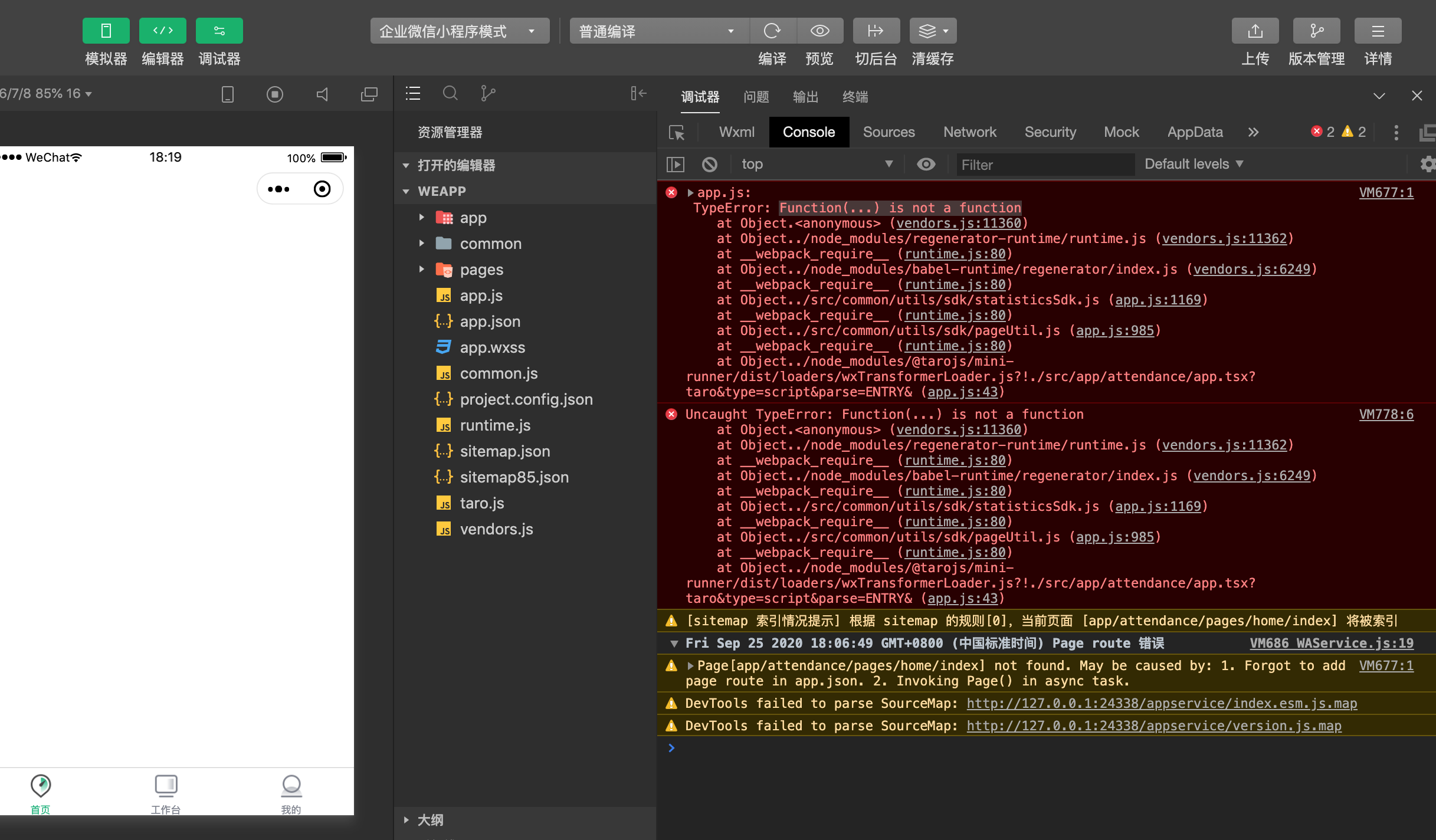Toggle the editor panel button

163,31
